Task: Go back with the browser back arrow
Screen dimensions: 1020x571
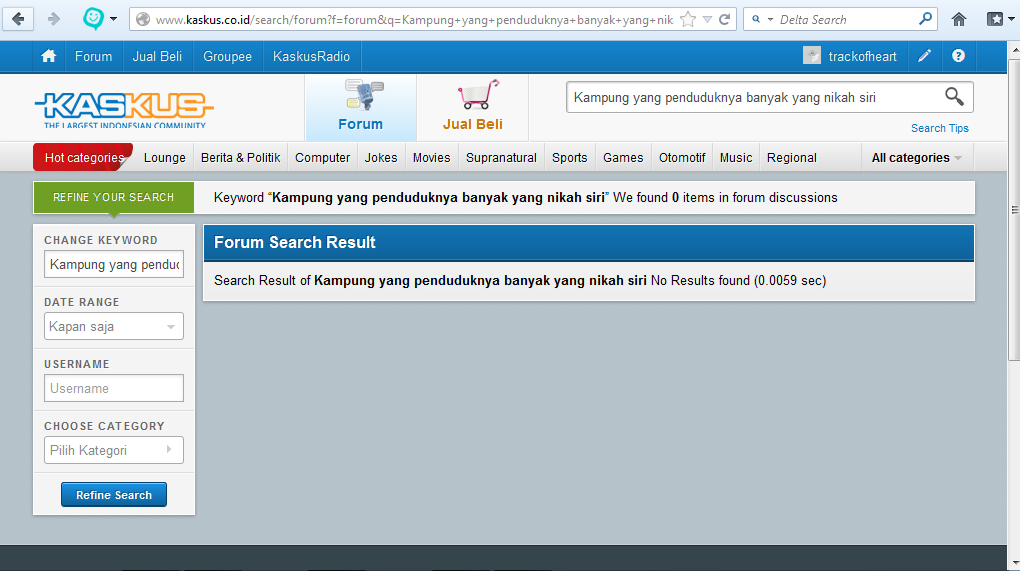Action: [18, 19]
